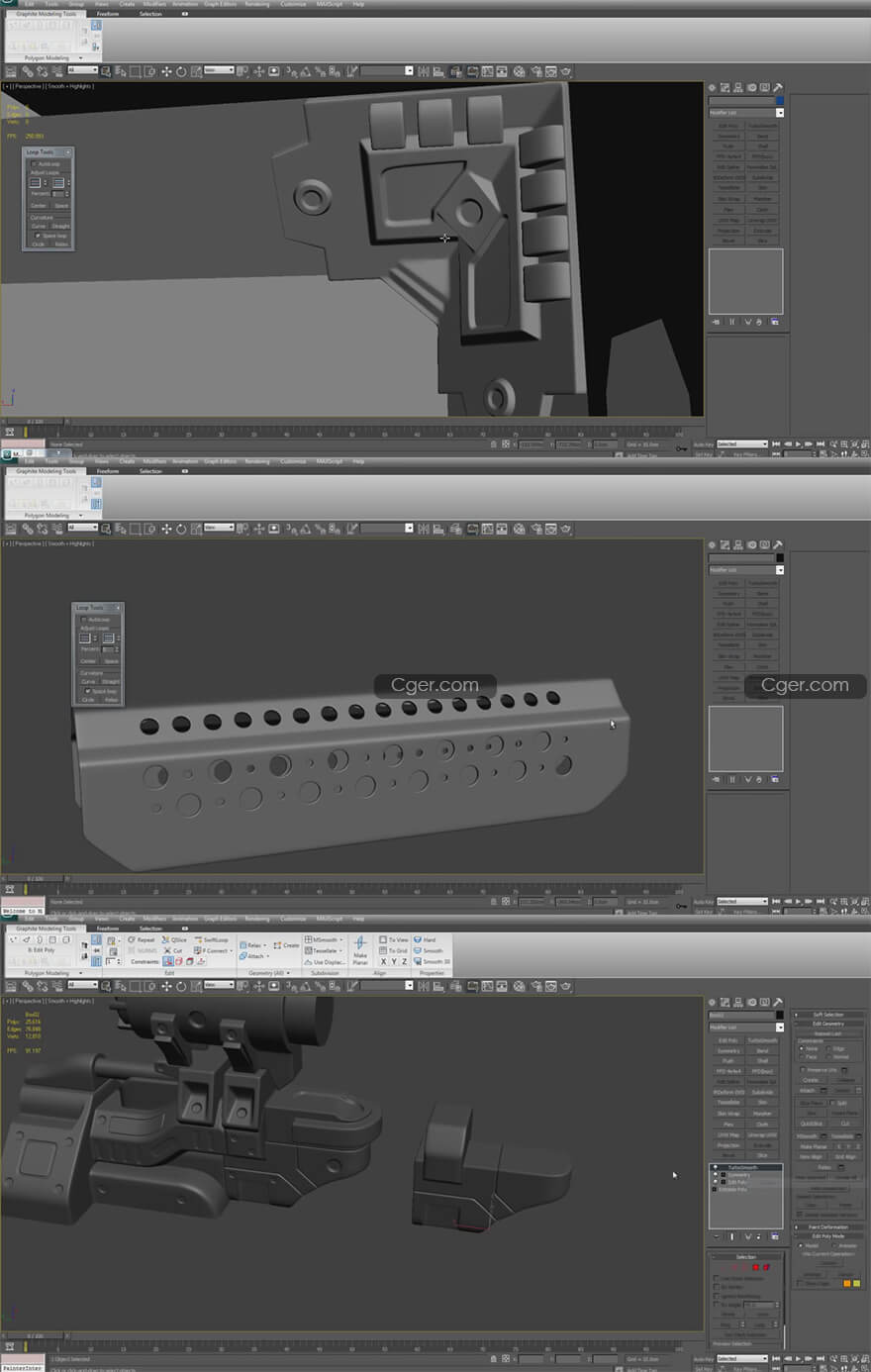Toggle Autoloop checkbox in top Loop Tools panel
871x1372 pixels.
[35, 164]
